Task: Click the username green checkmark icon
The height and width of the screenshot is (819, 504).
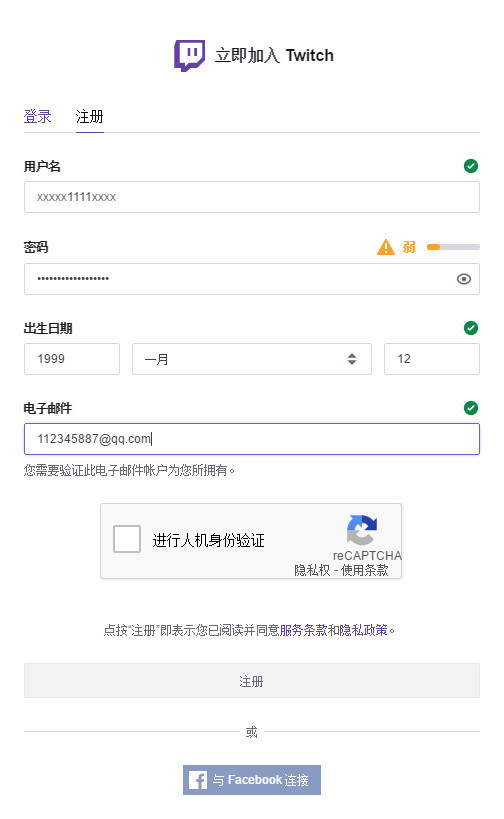Action: [471, 166]
